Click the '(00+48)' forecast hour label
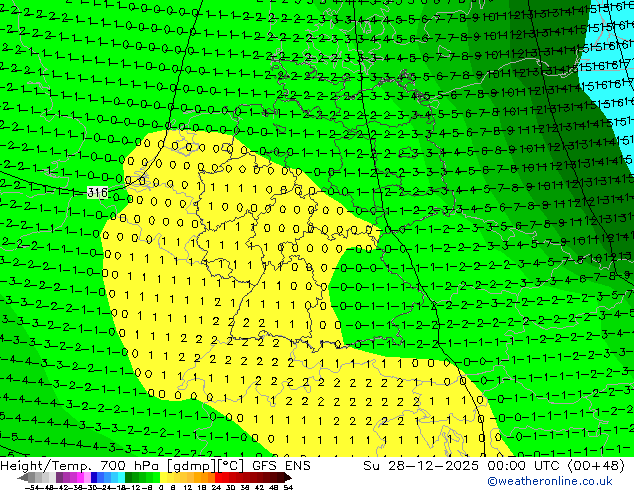The height and width of the screenshot is (490, 634). click(x=597, y=466)
